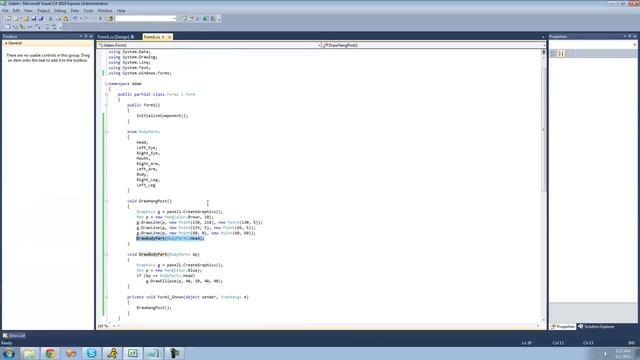This screenshot has height=360, width=640.
Task: Click the Save toolbar icon
Action: 33,19
